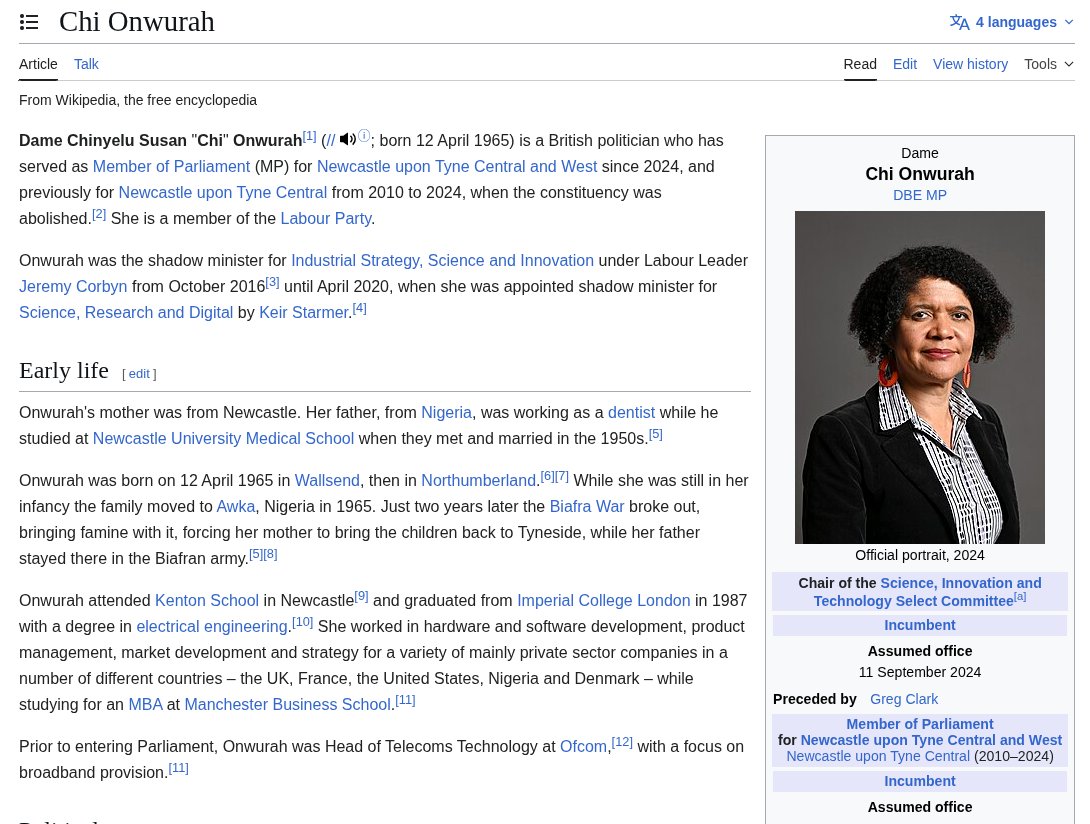Jump to citation reference [3]

point(272,282)
